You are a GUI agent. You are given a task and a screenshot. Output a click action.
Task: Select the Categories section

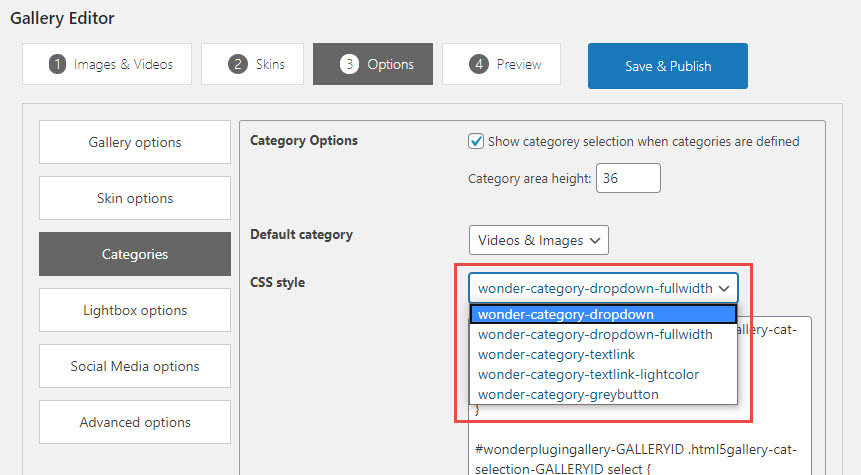tap(135, 254)
